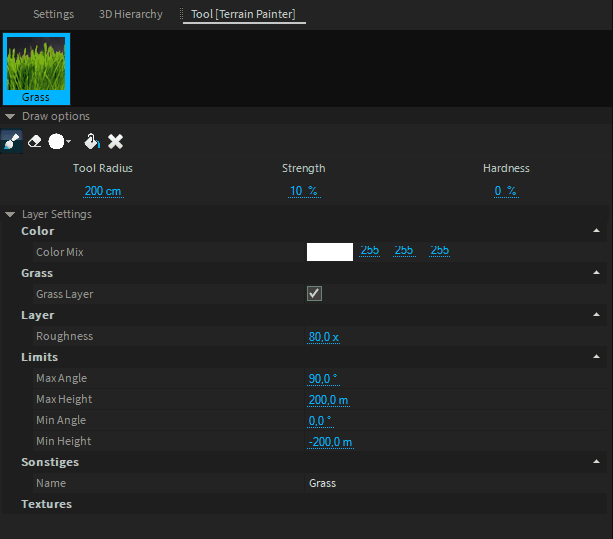Select the paint brush tool
This screenshot has width=613, height=539.
point(12,142)
